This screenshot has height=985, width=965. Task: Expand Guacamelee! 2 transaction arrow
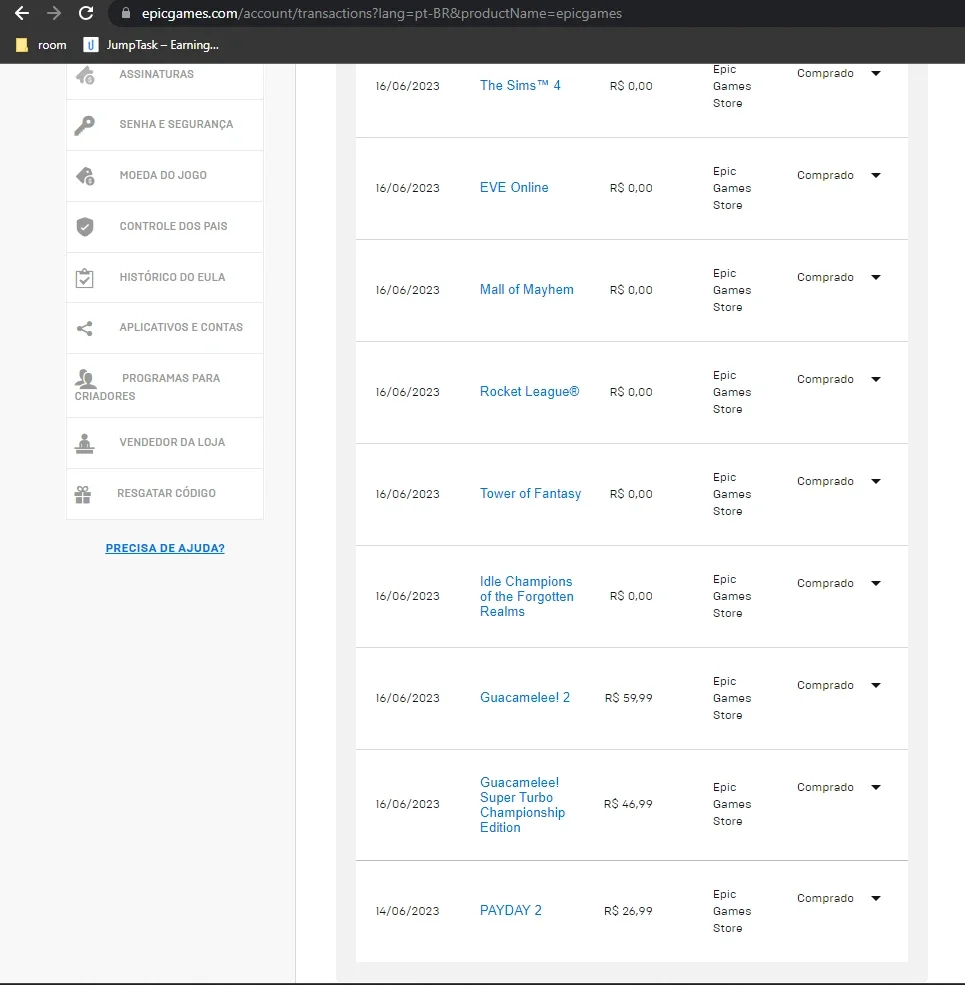(876, 685)
